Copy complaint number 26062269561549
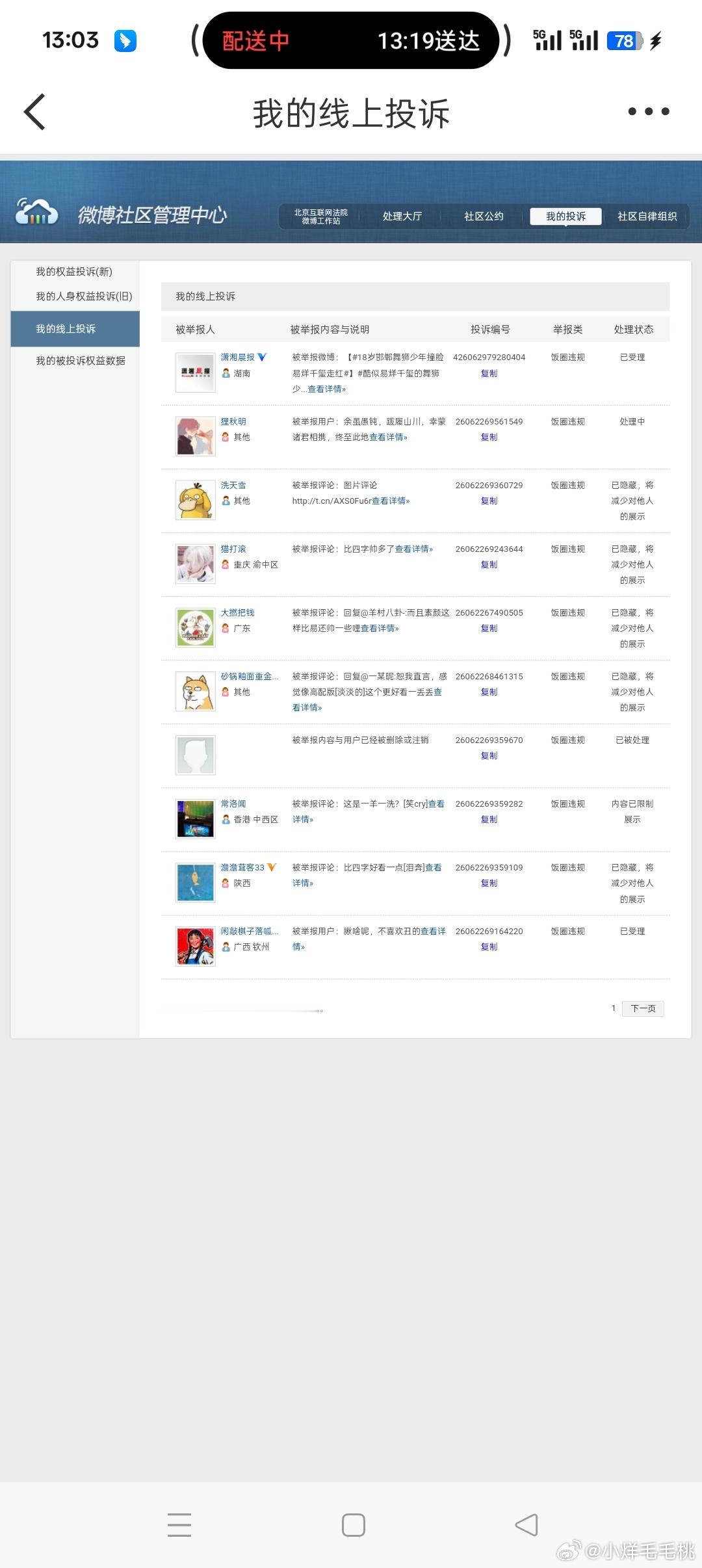The width and height of the screenshot is (702, 1568). pyautogui.click(x=489, y=437)
